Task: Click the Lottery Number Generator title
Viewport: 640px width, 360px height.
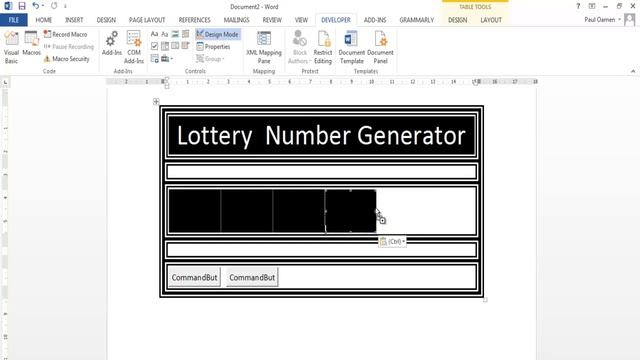Action: 321,136
